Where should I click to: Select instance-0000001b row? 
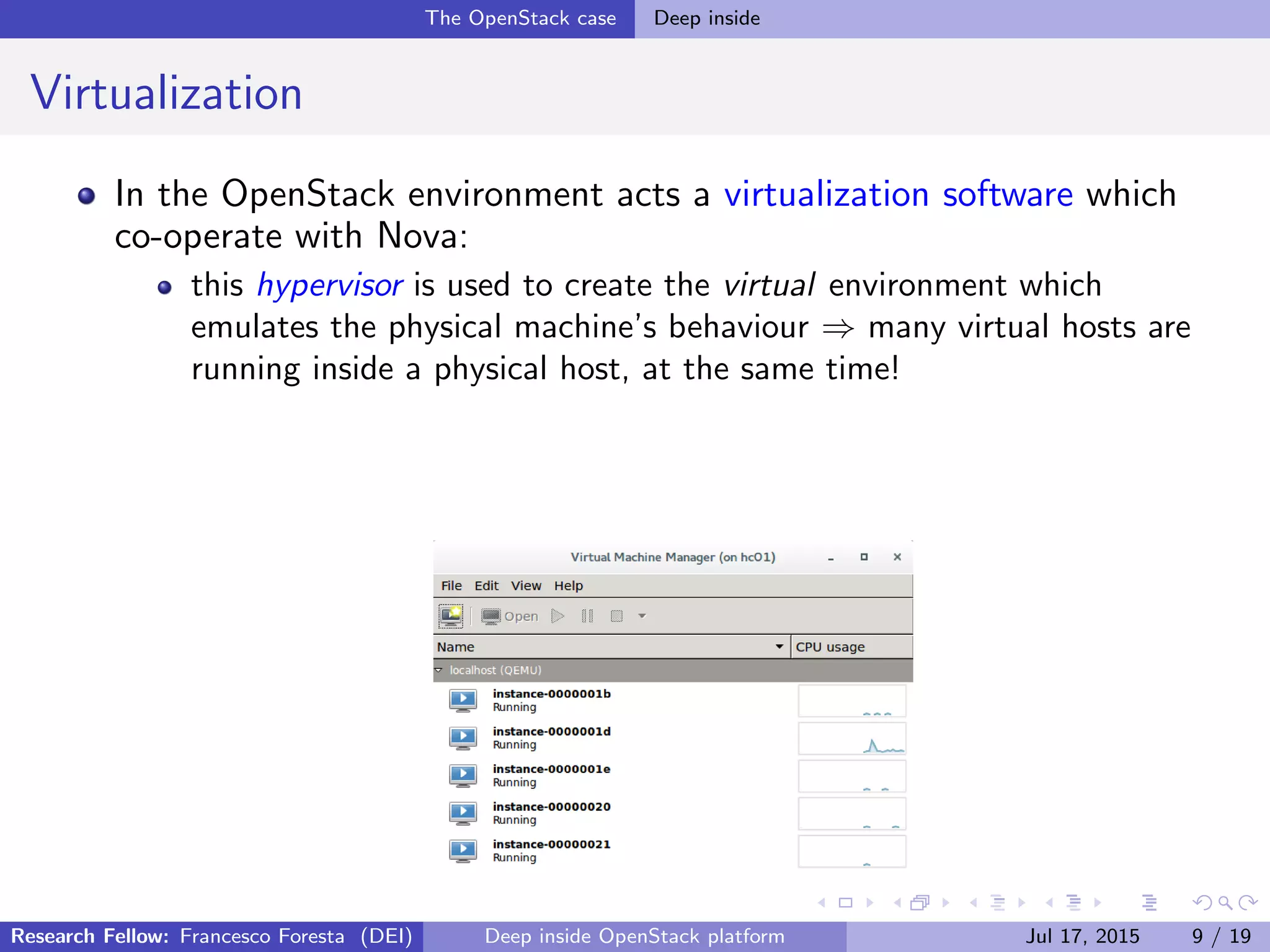[673, 700]
